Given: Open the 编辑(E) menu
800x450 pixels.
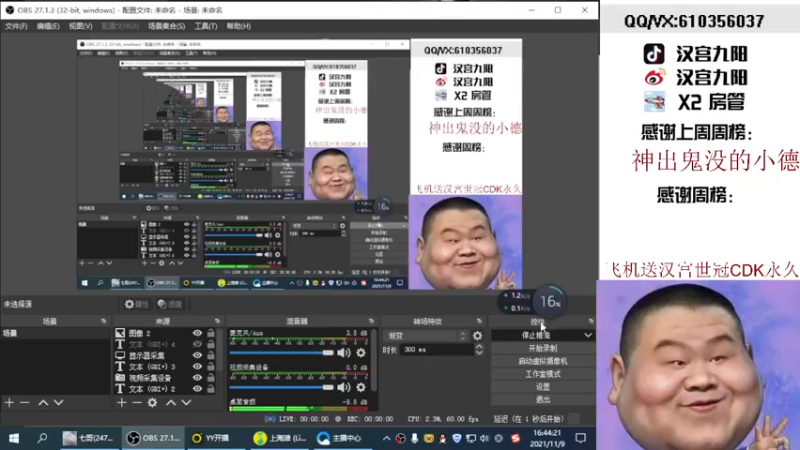Looking at the screenshot, I should (48, 26).
